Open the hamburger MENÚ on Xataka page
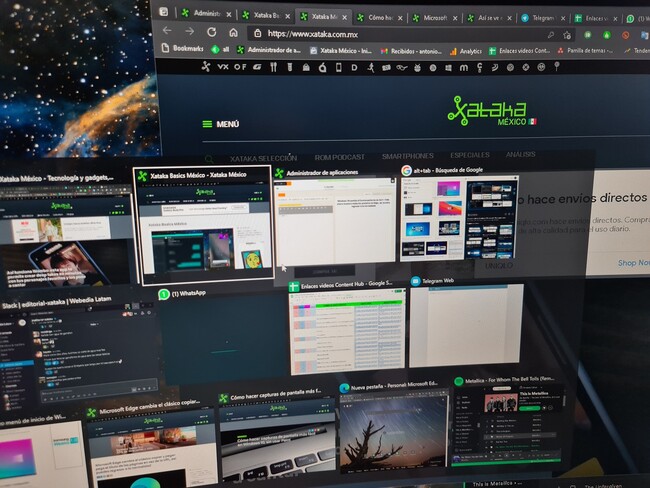This screenshot has height=488, width=650. (221, 124)
